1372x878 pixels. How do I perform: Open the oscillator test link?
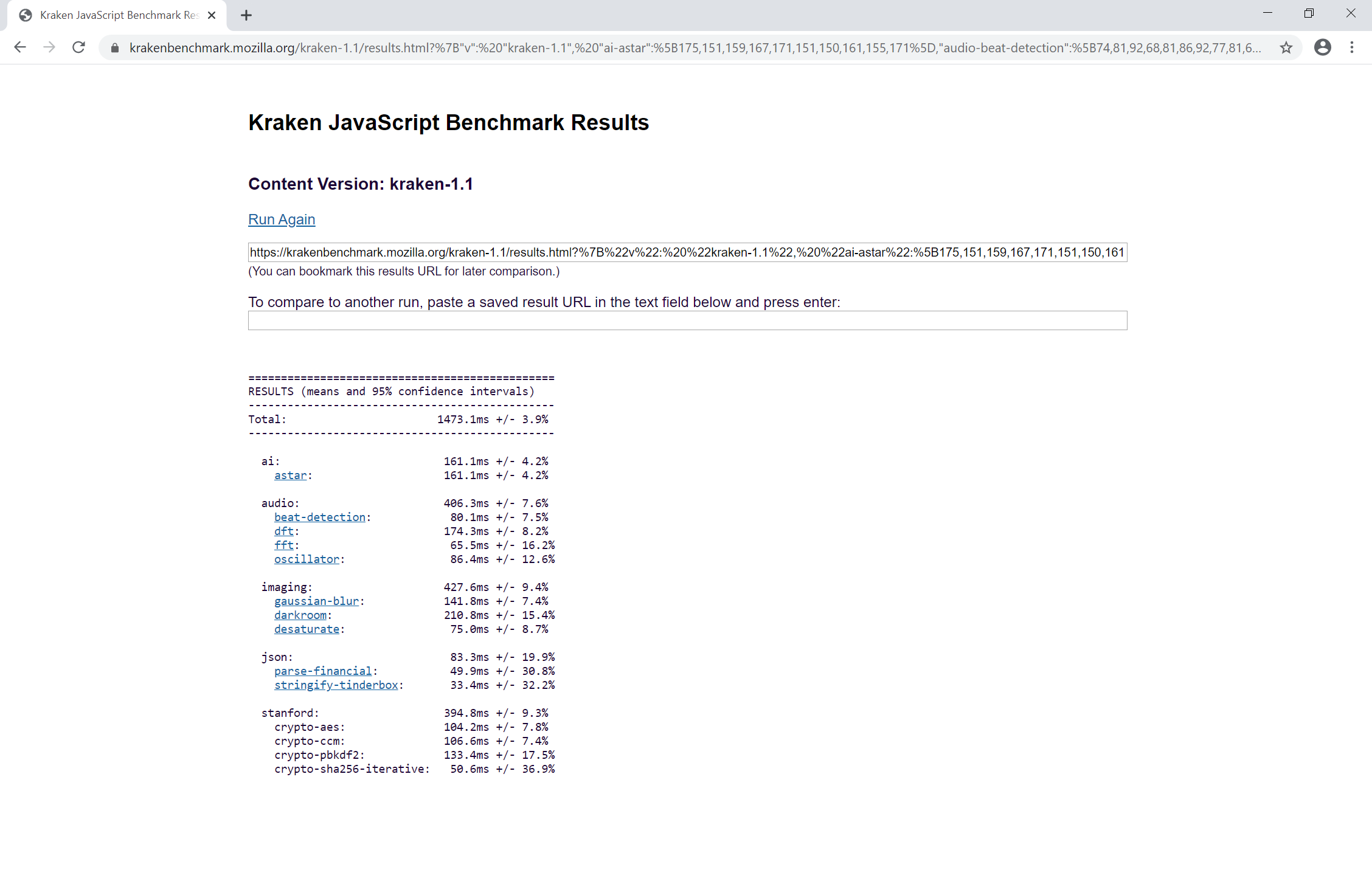(x=307, y=559)
